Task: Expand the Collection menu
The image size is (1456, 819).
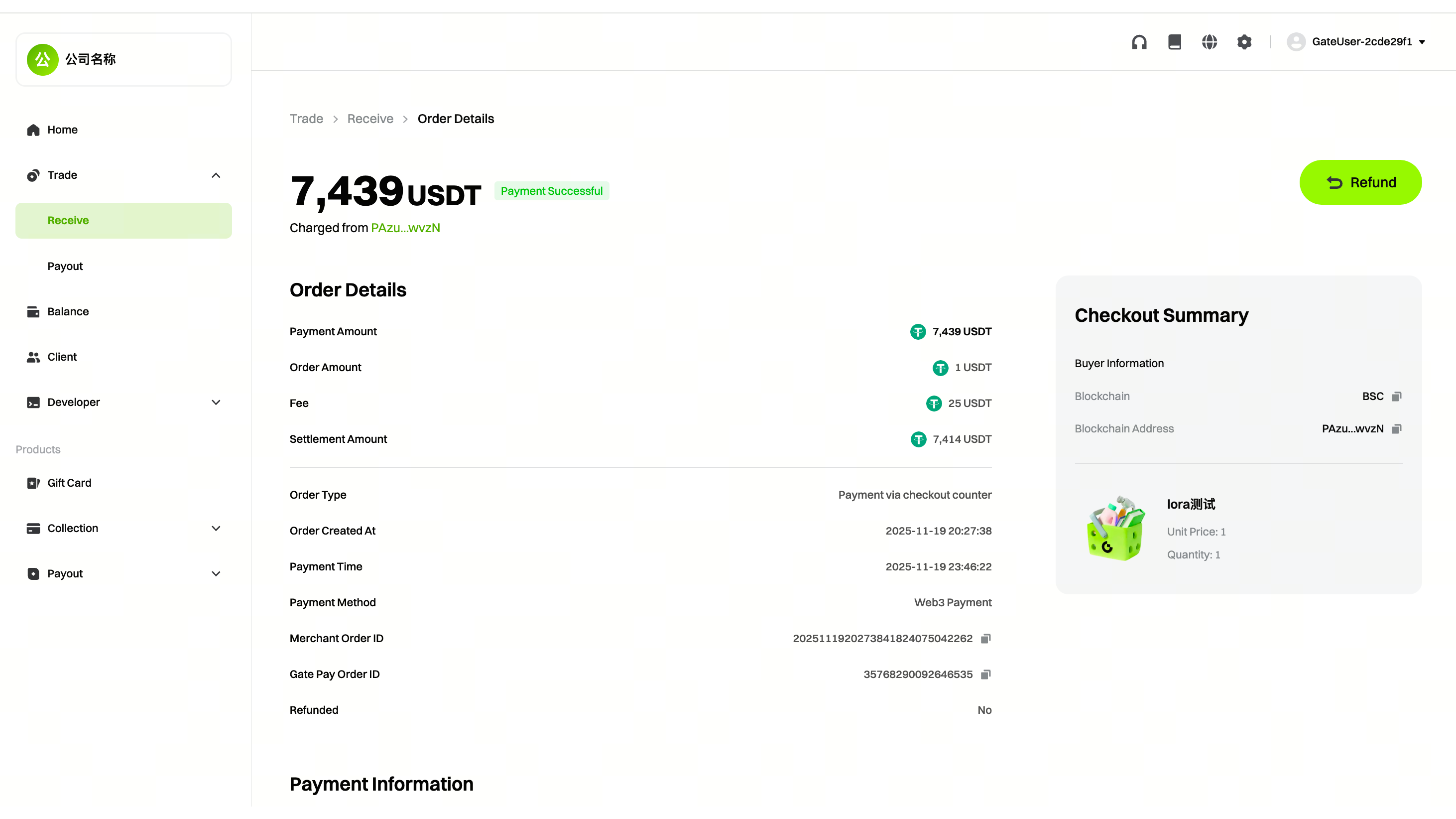Action: click(x=215, y=528)
